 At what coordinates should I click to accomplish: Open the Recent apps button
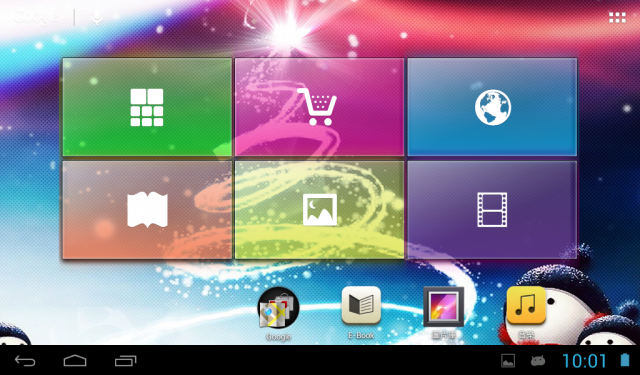[x=125, y=361]
